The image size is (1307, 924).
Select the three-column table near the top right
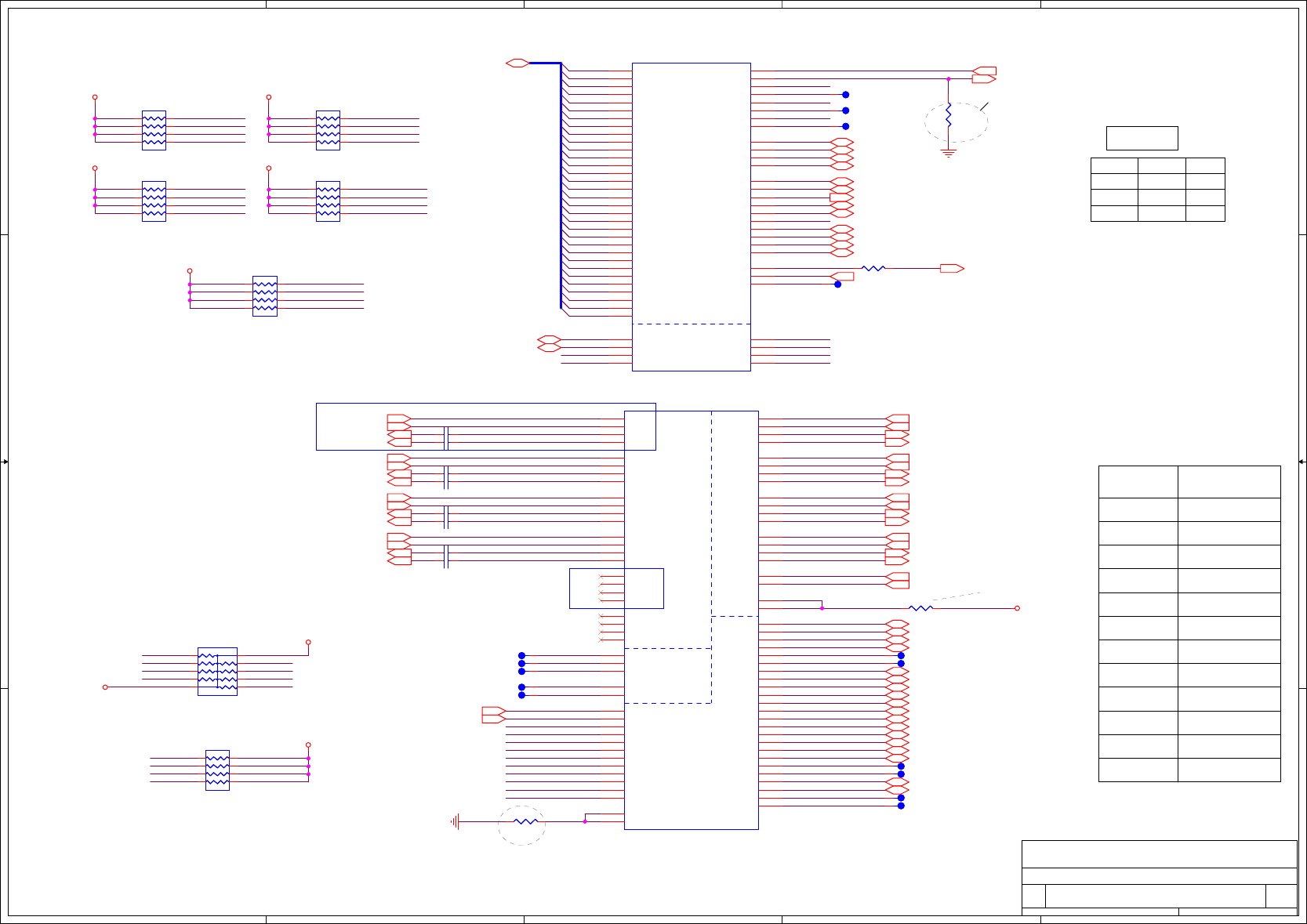click(x=1158, y=190)
